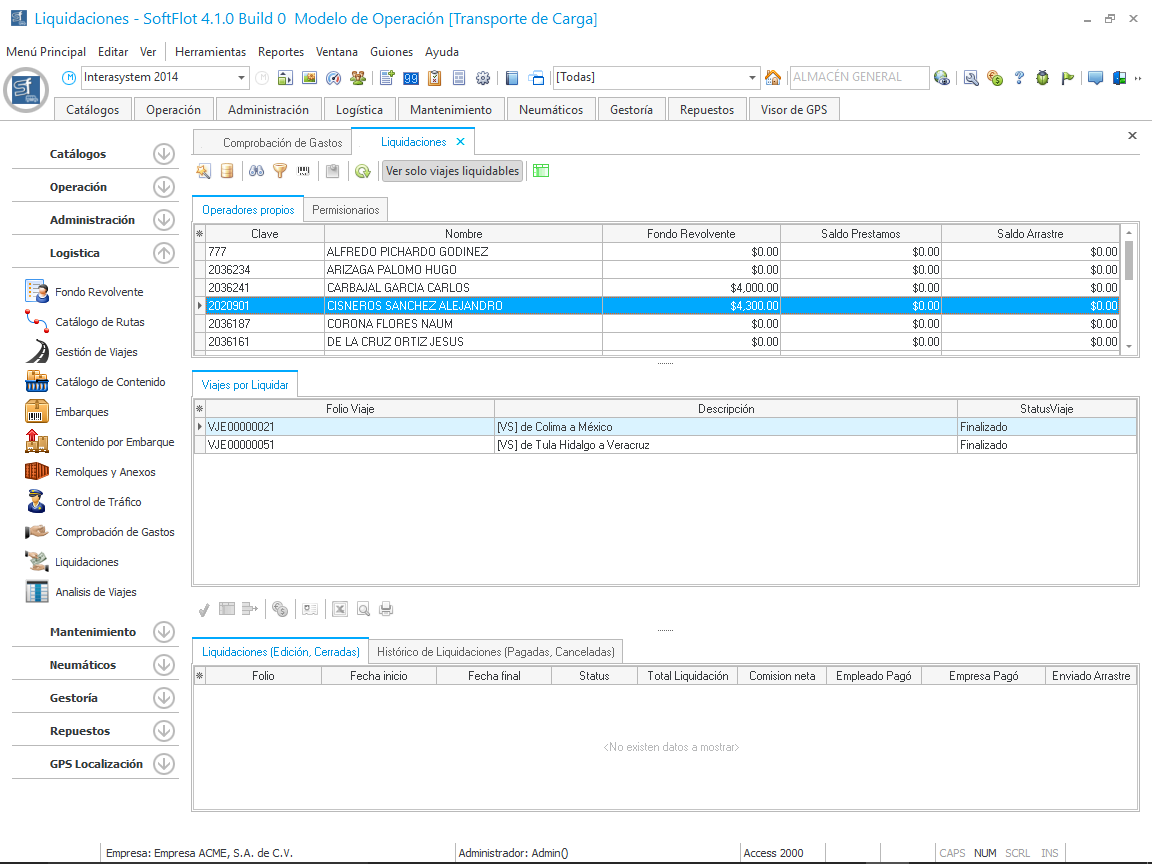
Task: Open the Interasystem 2014 dropdown
Action: point(242,78)
